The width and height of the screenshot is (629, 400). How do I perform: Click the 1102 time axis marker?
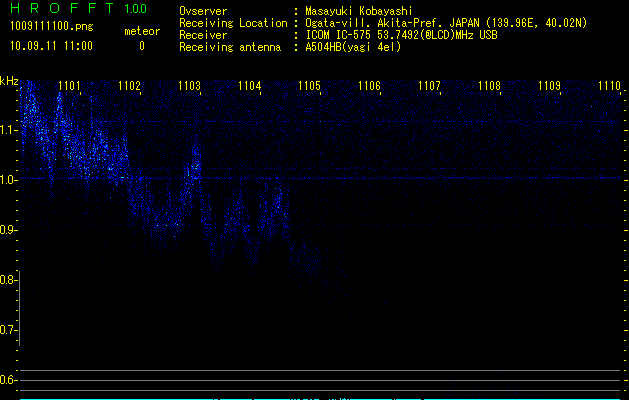(130, 86)
